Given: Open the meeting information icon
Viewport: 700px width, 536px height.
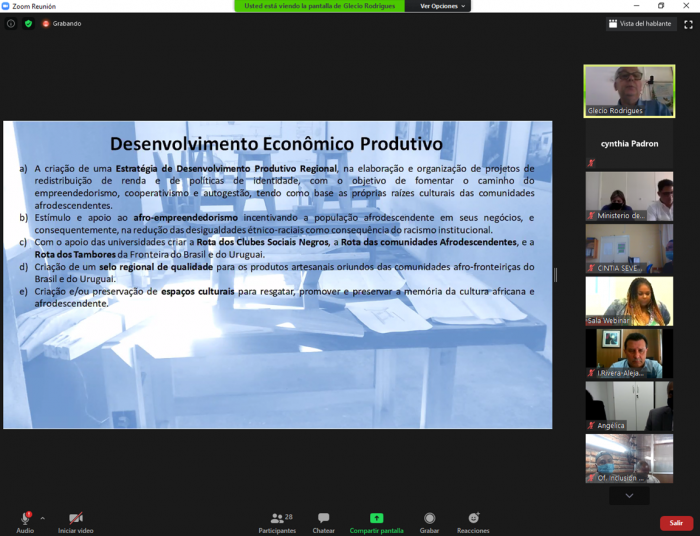Looking at the screenshot, I should (x=11, y=23).
